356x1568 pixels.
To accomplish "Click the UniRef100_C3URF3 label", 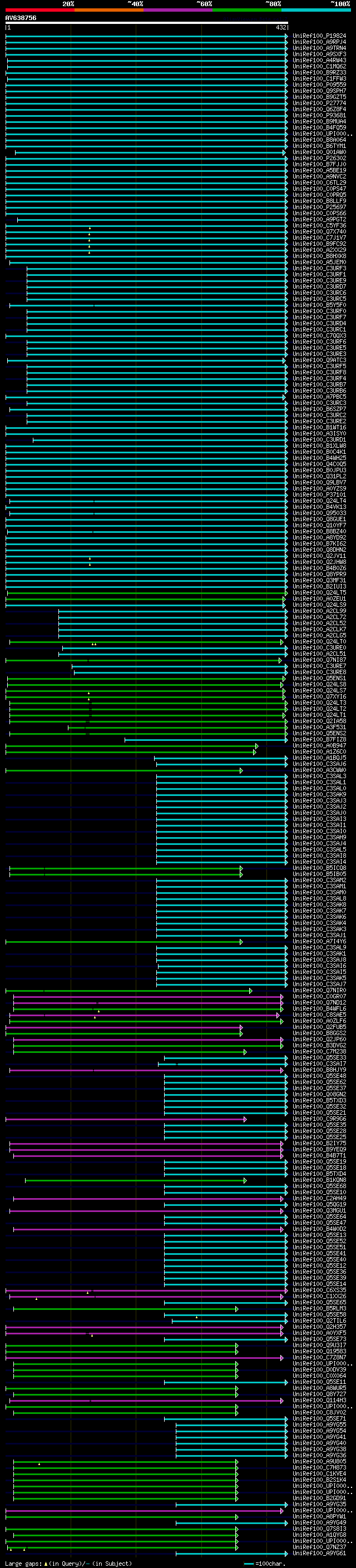I will (319, 269).
